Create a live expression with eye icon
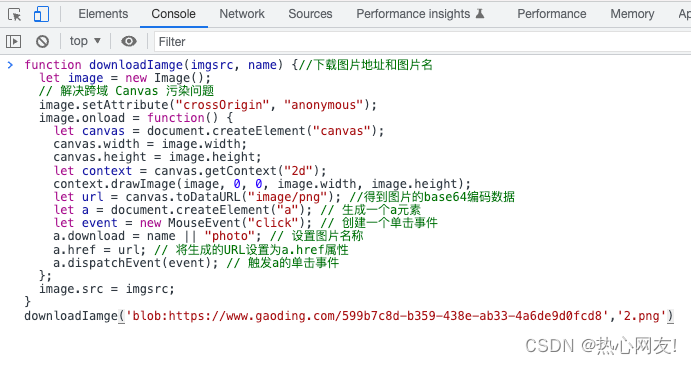Viewport: 691px width, 365px height. (129, 41)
